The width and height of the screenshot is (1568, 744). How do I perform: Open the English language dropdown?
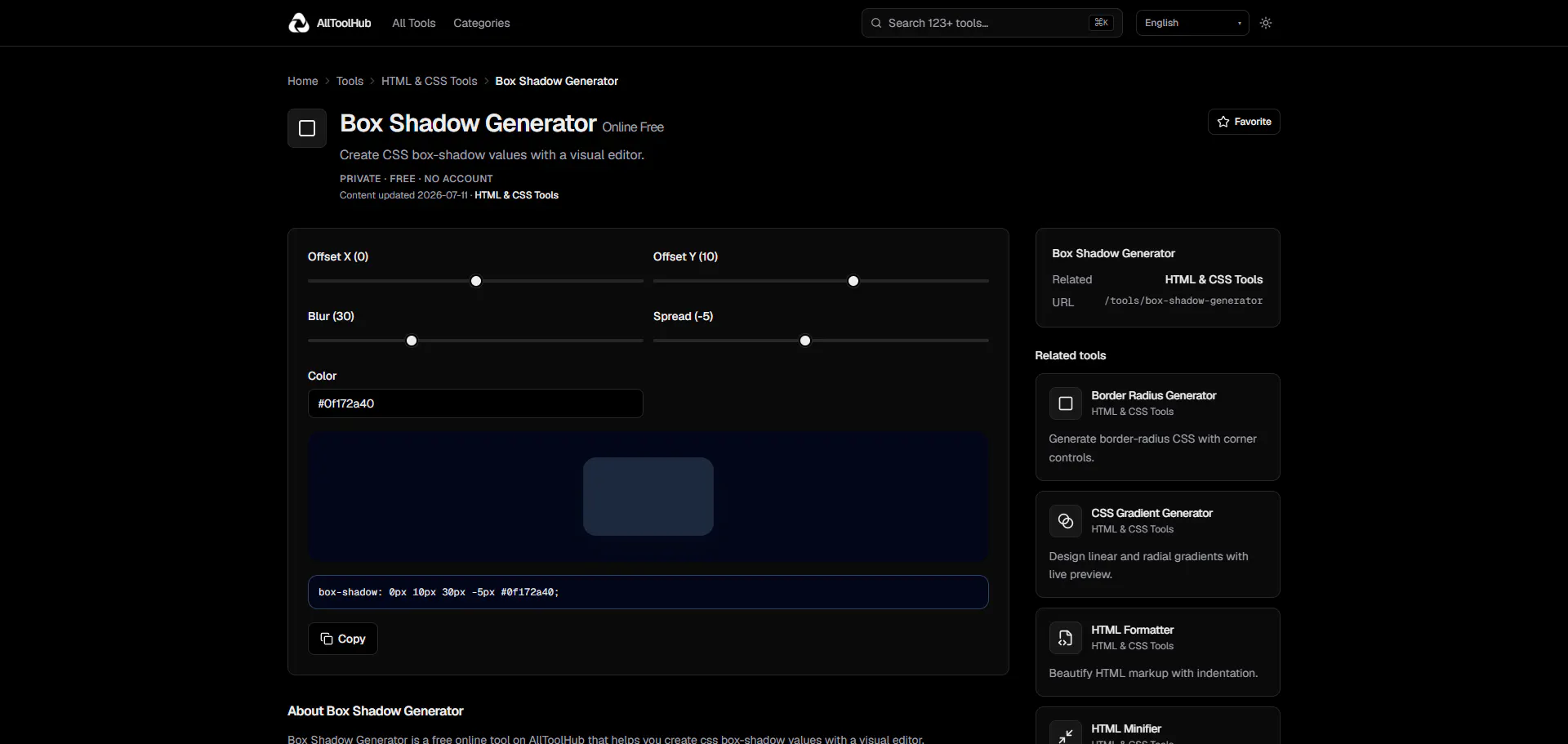[1192, 23]
